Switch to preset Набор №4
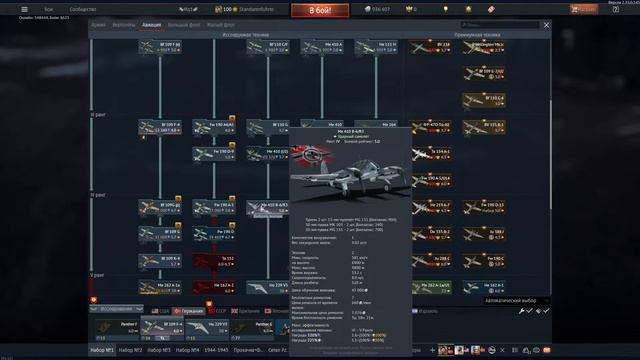 click(187, 350)
